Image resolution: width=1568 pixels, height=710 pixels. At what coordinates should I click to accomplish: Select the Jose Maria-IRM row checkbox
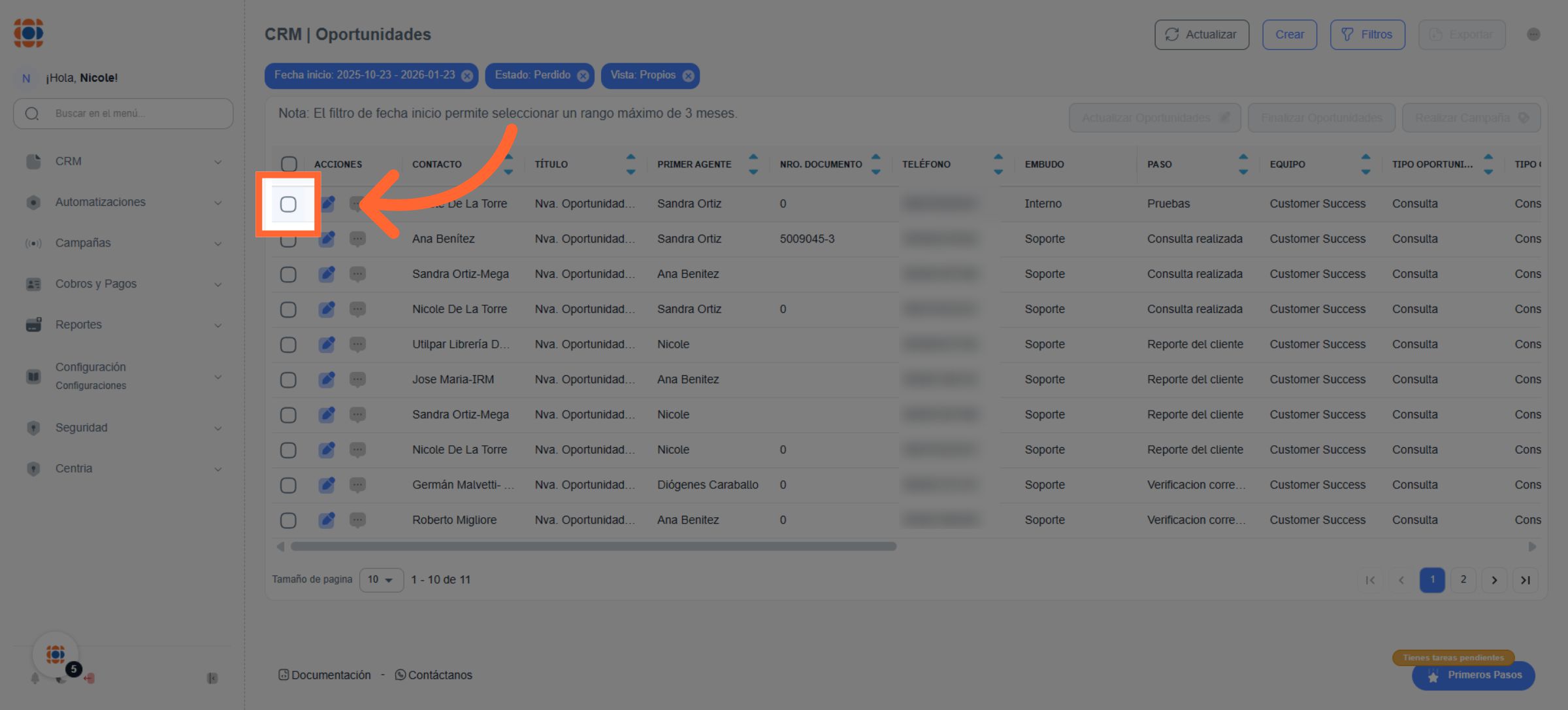(288, 380)
